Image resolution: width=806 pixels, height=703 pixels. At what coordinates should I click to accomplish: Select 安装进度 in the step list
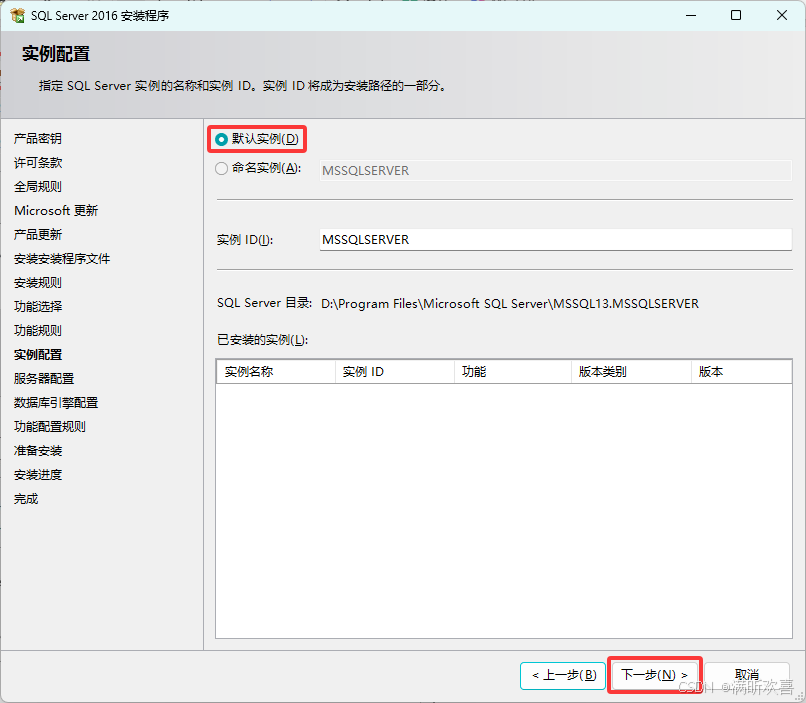(x=38, y=475)
